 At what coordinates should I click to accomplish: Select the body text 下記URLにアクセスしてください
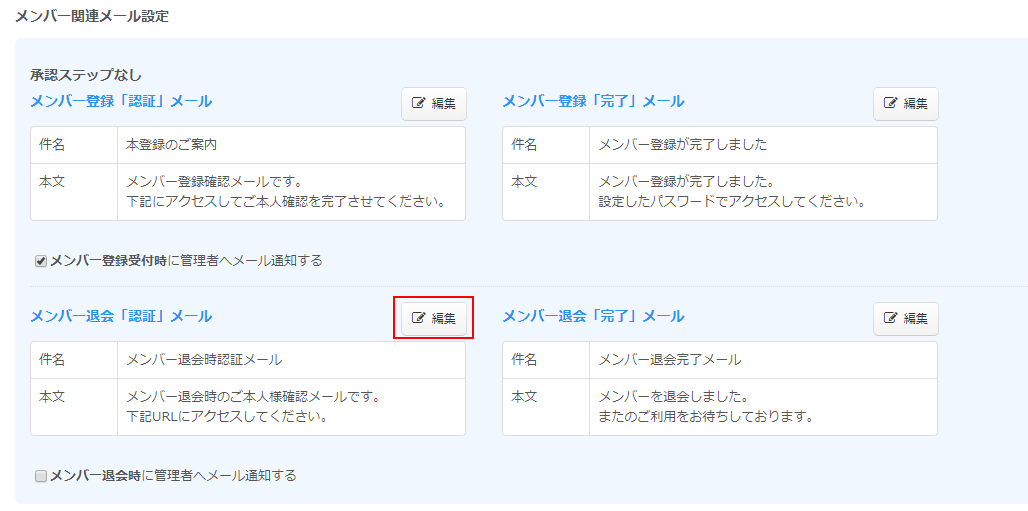pyautogui.click(x=227, y=416)
